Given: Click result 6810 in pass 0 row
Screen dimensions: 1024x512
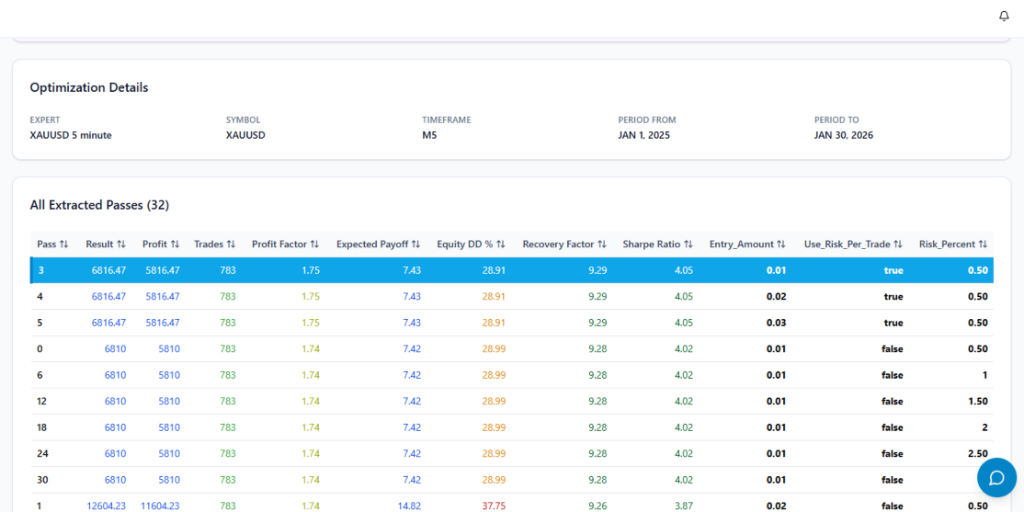Looking at the screenshot, I should point(115,349).
